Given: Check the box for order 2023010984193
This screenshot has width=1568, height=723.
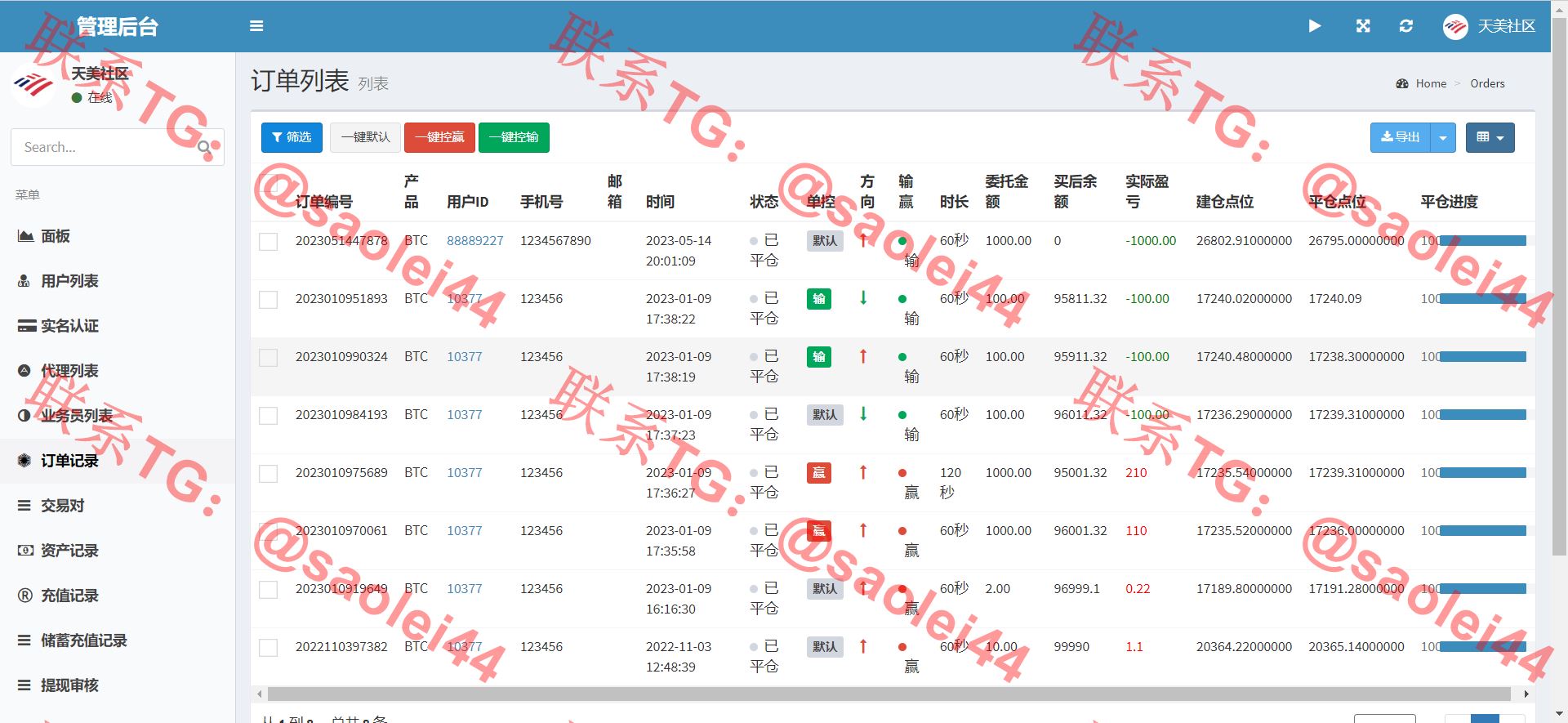Looking at the screenshot, I should pyautogui.click(x=268, y=416).
